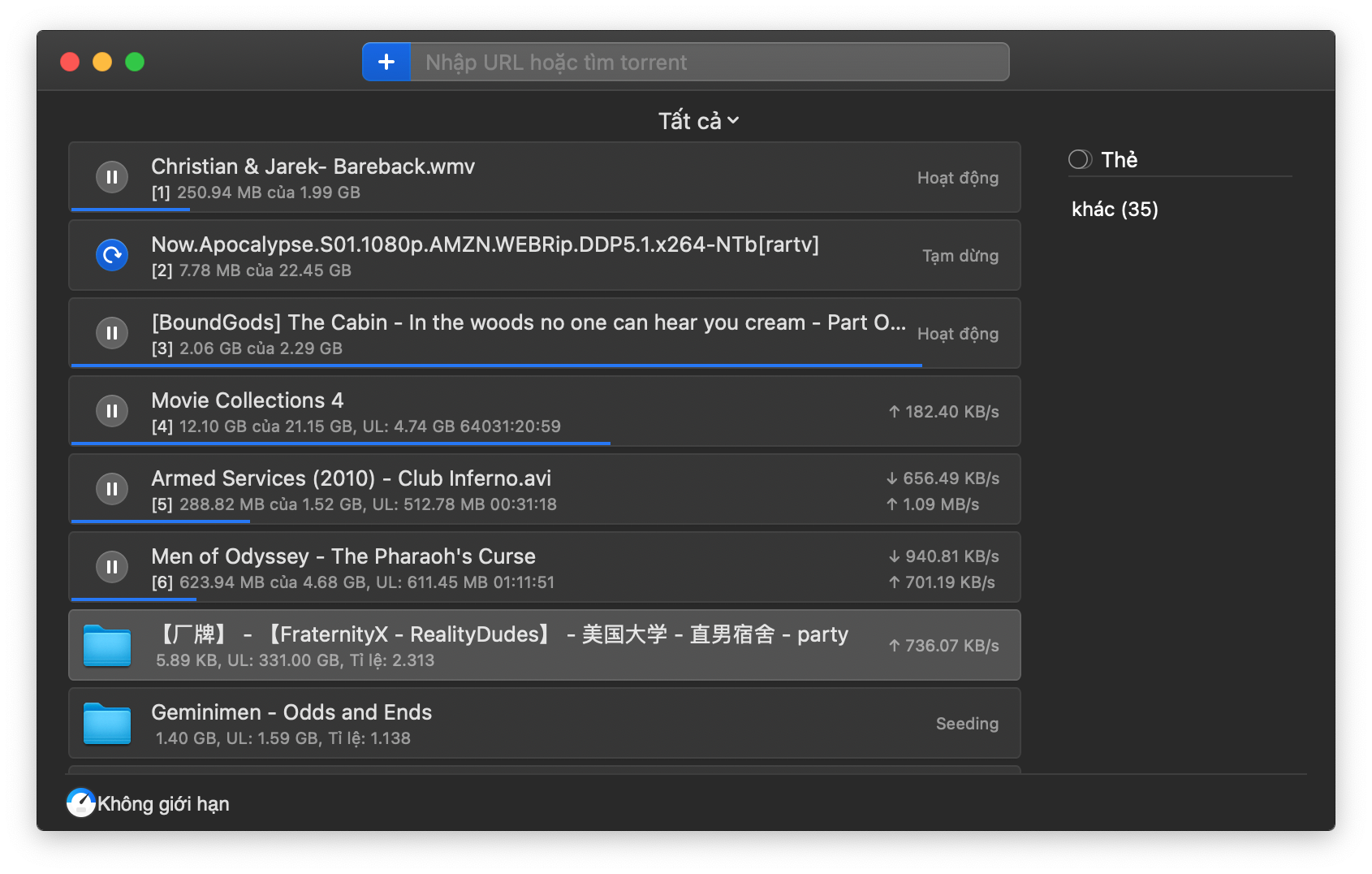1372x874 pixels.
Task: Pause the BoundGods The Cabin torrent
Action: coord(112,333)
